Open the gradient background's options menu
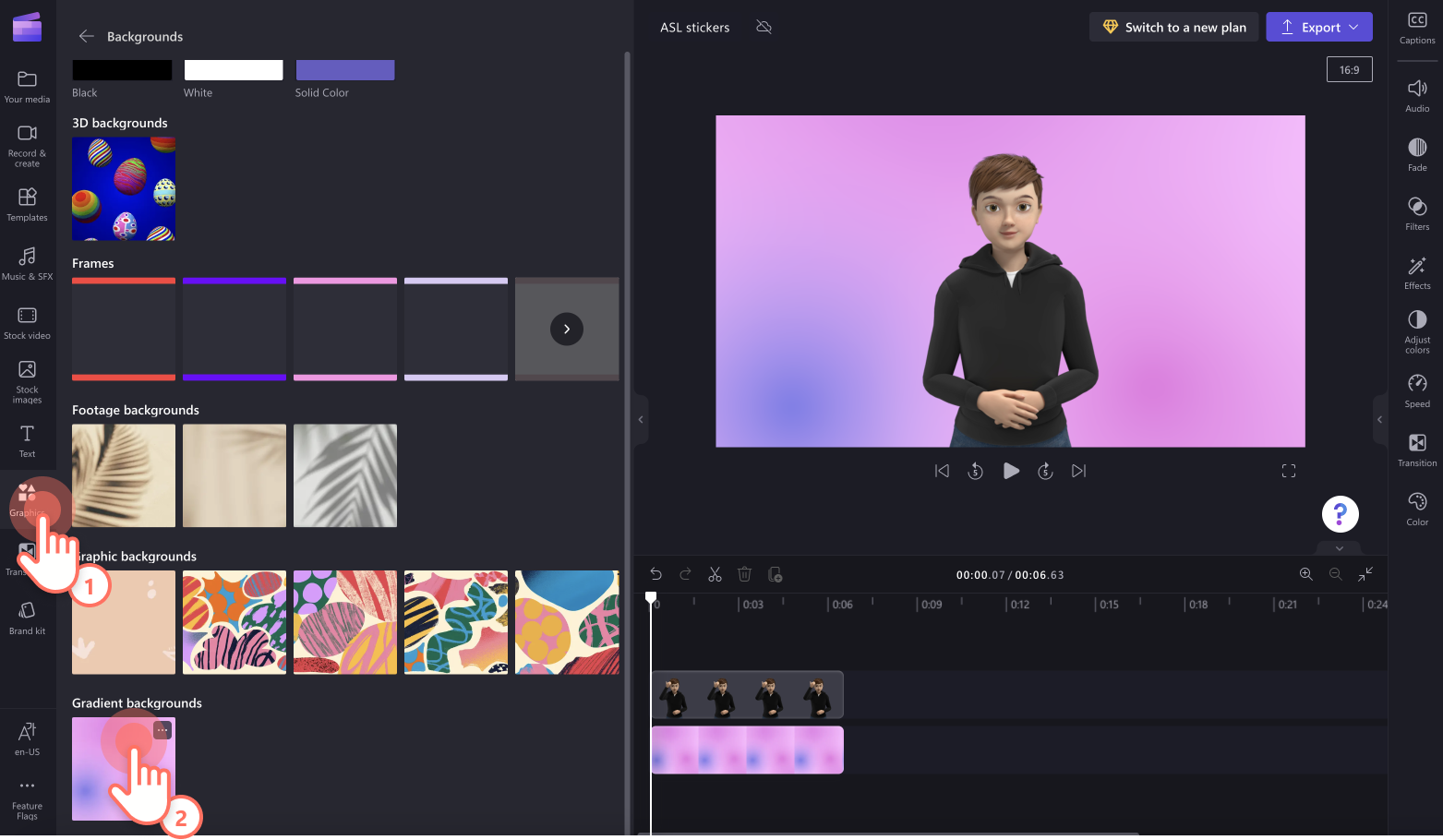 pyautogui.click(x=162, y=730)
